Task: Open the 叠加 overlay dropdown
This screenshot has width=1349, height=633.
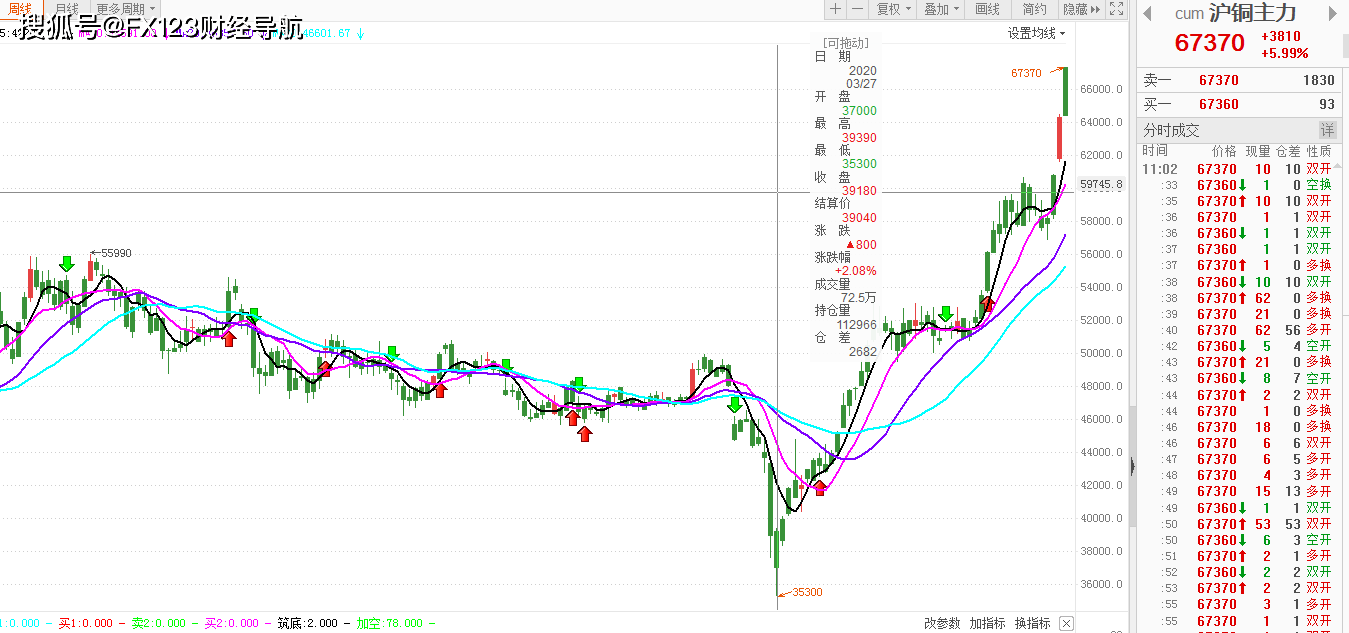Action: tap(941, 9)
